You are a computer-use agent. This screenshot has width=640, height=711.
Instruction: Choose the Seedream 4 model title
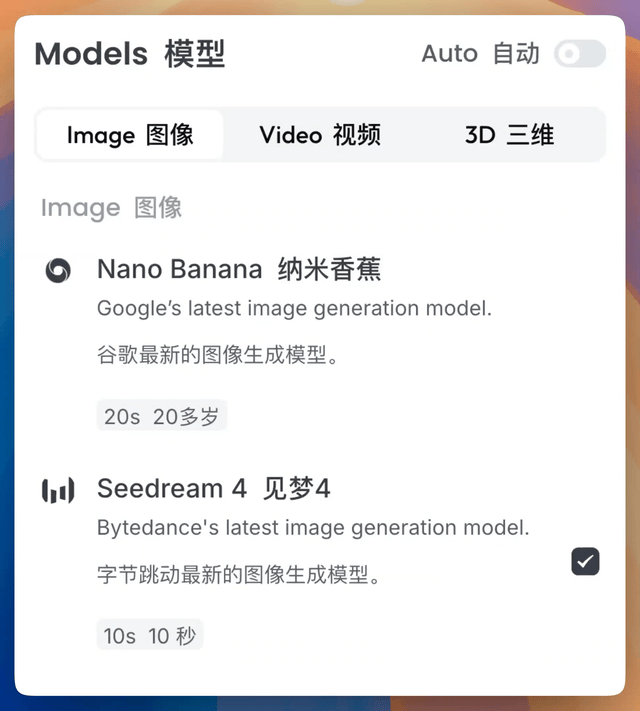171,489
